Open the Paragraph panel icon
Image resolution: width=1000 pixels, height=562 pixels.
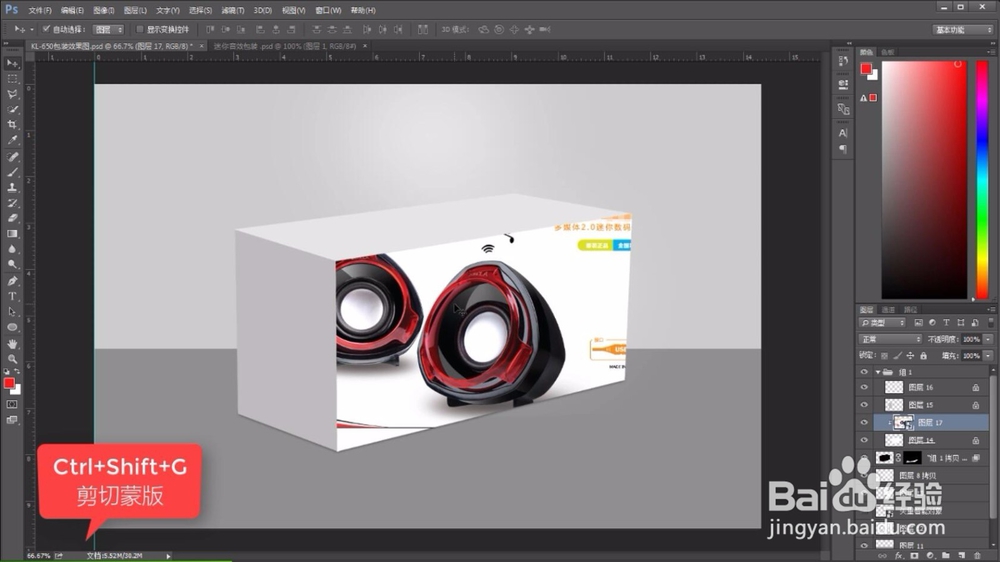pyautogui.click(x=843, y=149)
